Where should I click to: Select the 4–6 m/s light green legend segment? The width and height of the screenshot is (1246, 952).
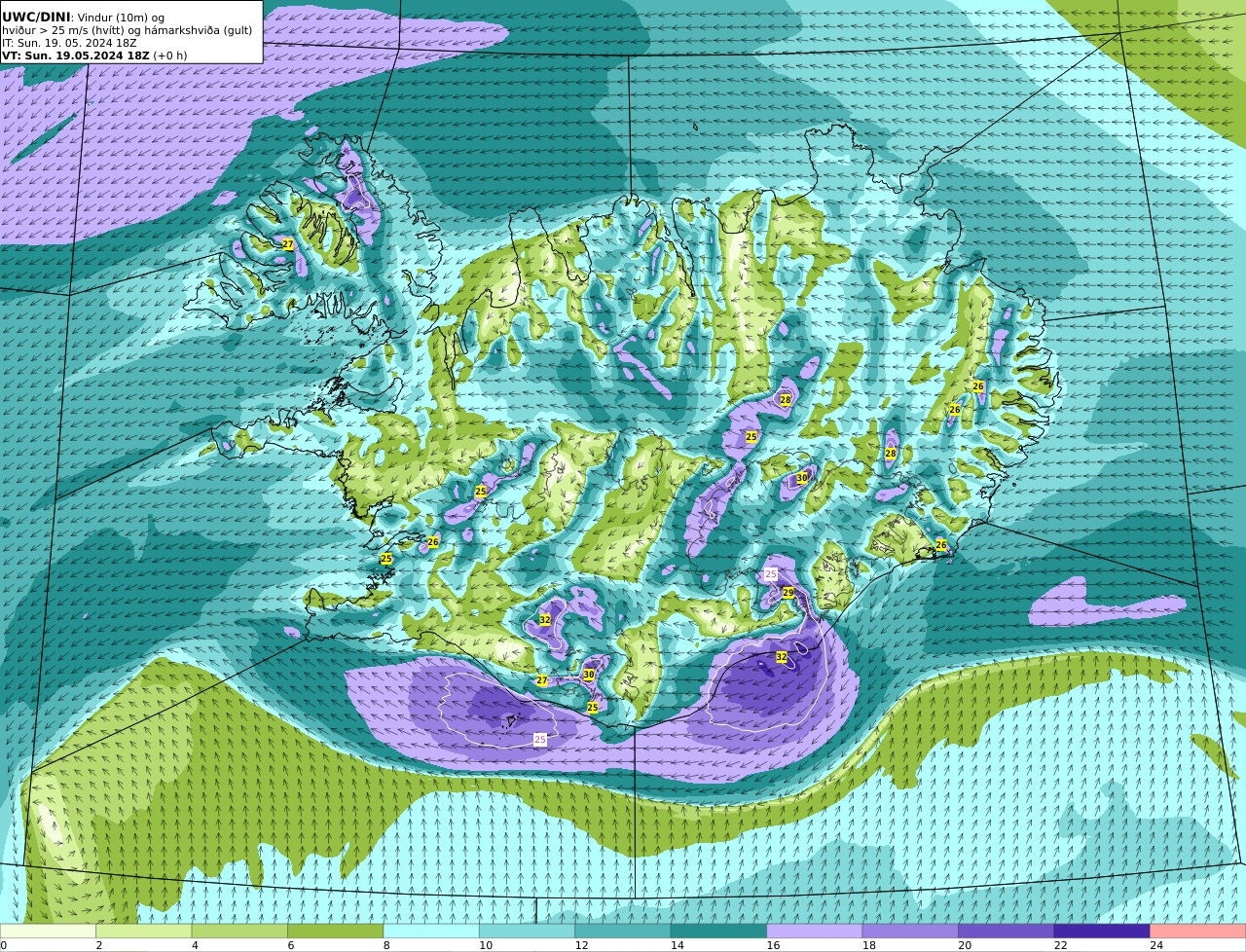(x=239, y=932)
